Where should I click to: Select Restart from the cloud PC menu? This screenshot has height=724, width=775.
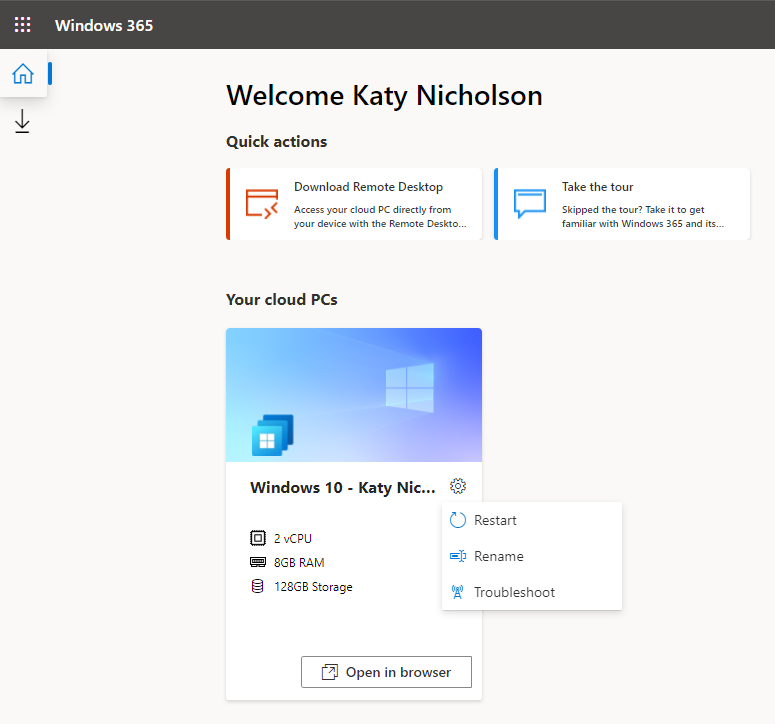click(x=495, y=520)
